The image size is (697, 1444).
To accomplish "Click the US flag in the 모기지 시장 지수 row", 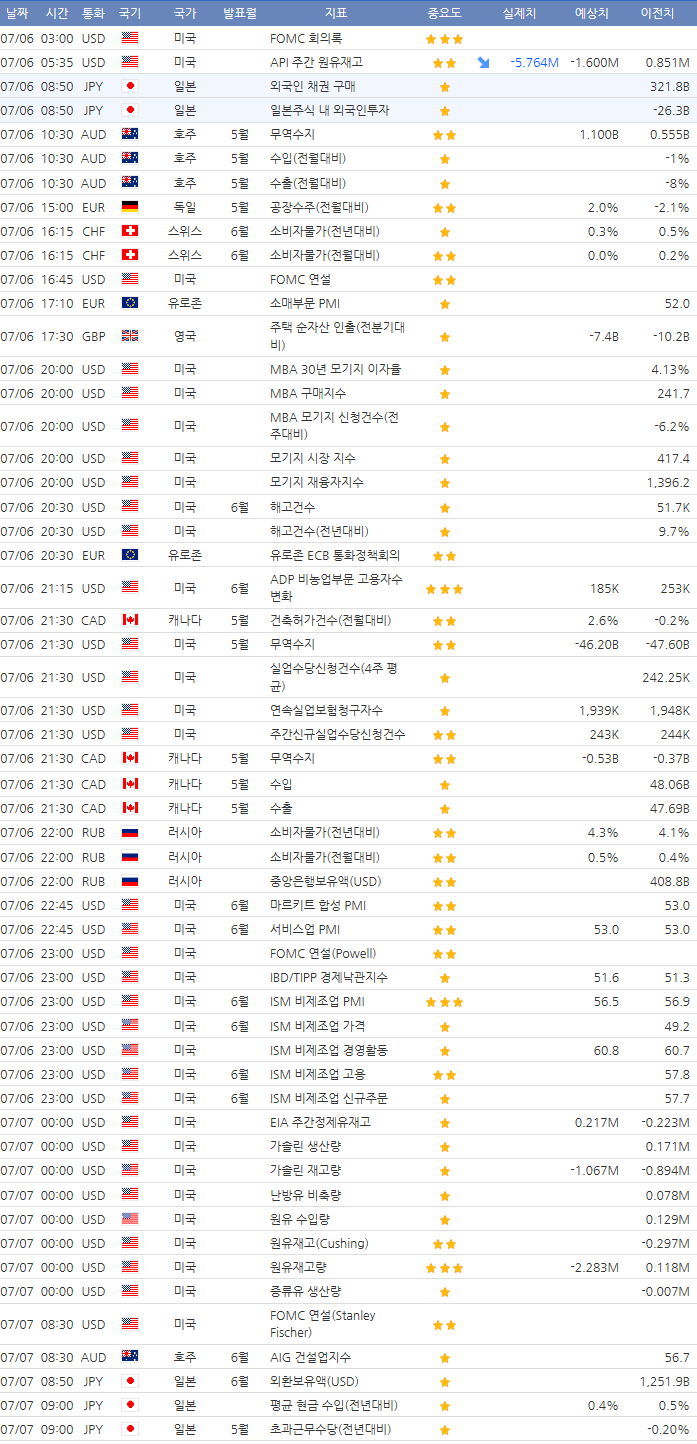I will click(130, 458).
